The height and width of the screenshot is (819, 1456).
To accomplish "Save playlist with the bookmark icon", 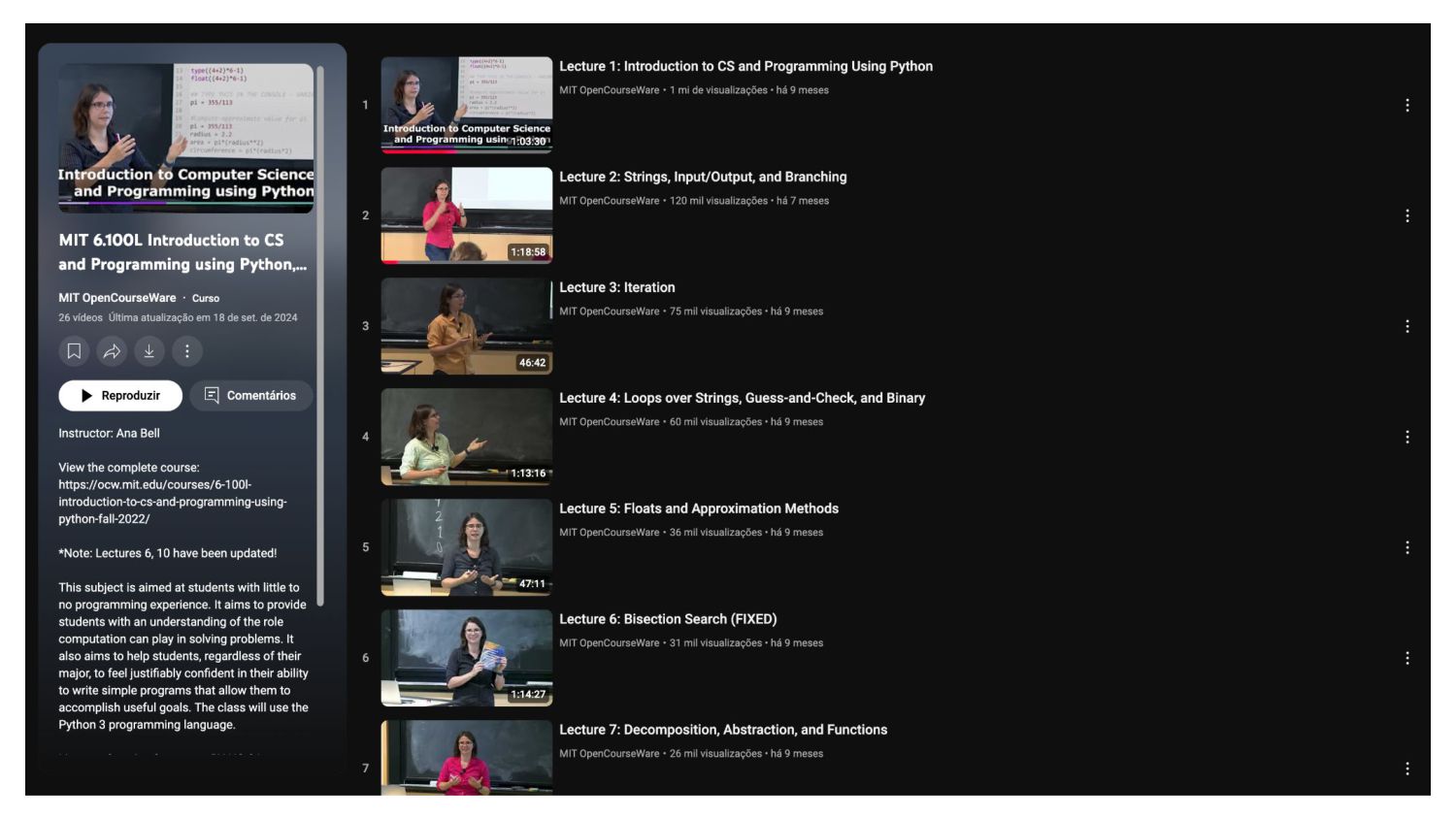I will tap(74, 351).
